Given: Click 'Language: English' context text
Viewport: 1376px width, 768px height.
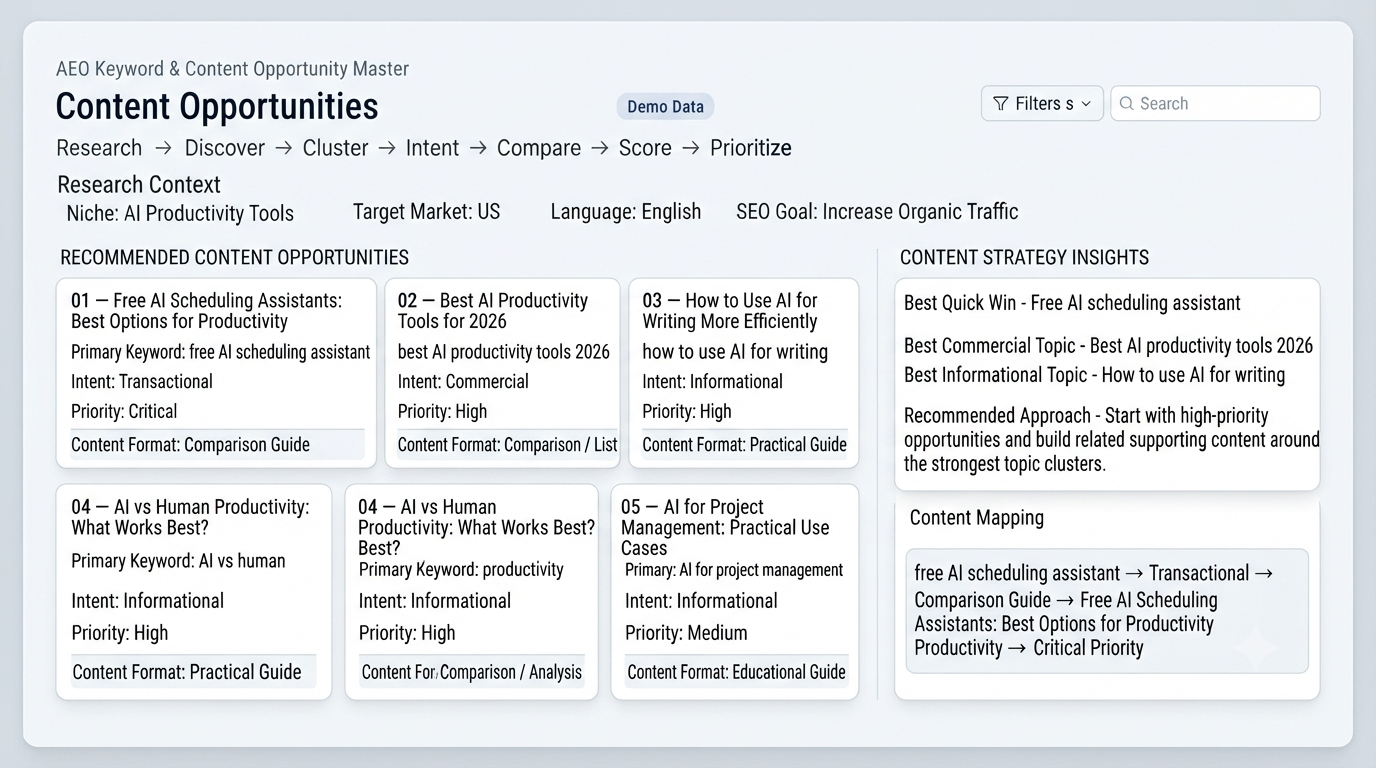Looking at the screenshot, I should pos(625,212).
